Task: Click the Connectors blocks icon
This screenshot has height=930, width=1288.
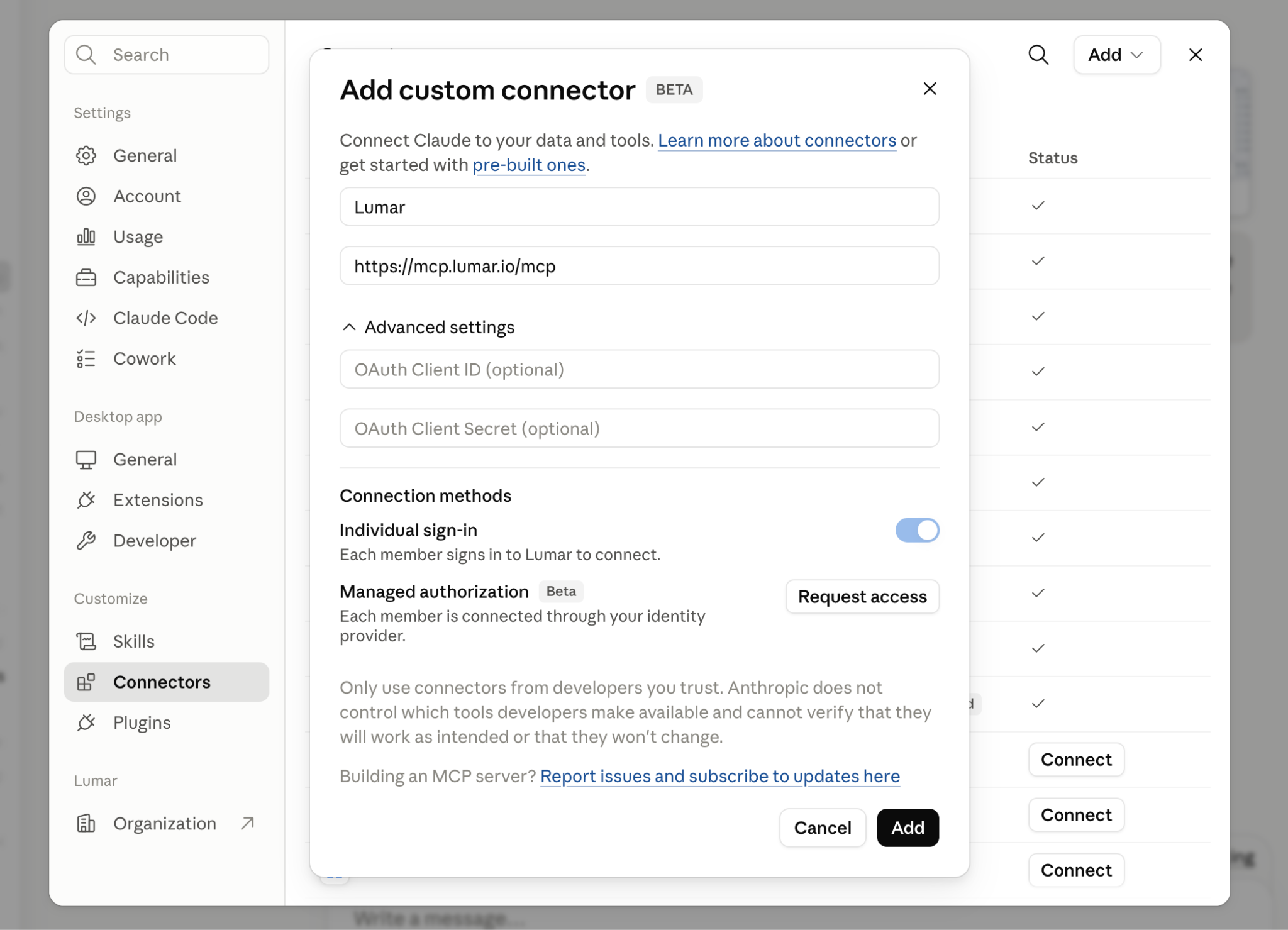Action: point(86,682)
